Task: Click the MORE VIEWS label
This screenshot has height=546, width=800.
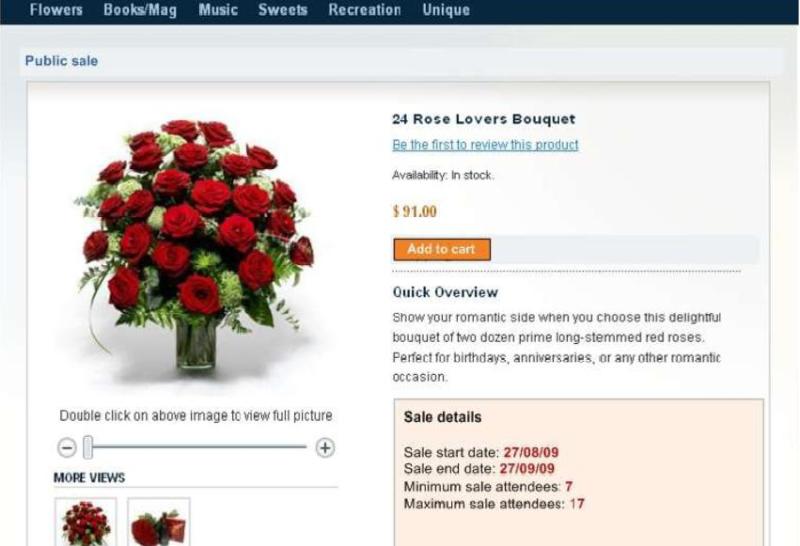Action: pos(89,478)
